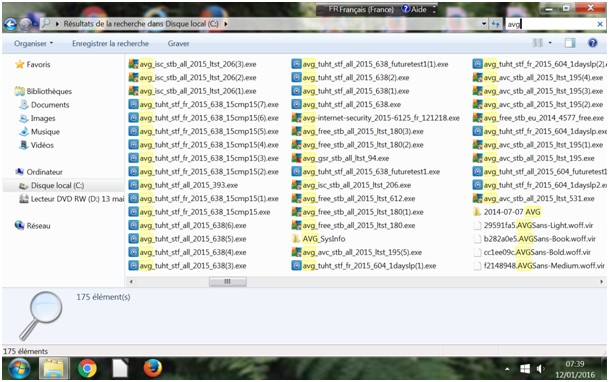
Task: Select icon of avg_free_stb_eu_2014_4577_free.exe
Action: click(478, 118)
